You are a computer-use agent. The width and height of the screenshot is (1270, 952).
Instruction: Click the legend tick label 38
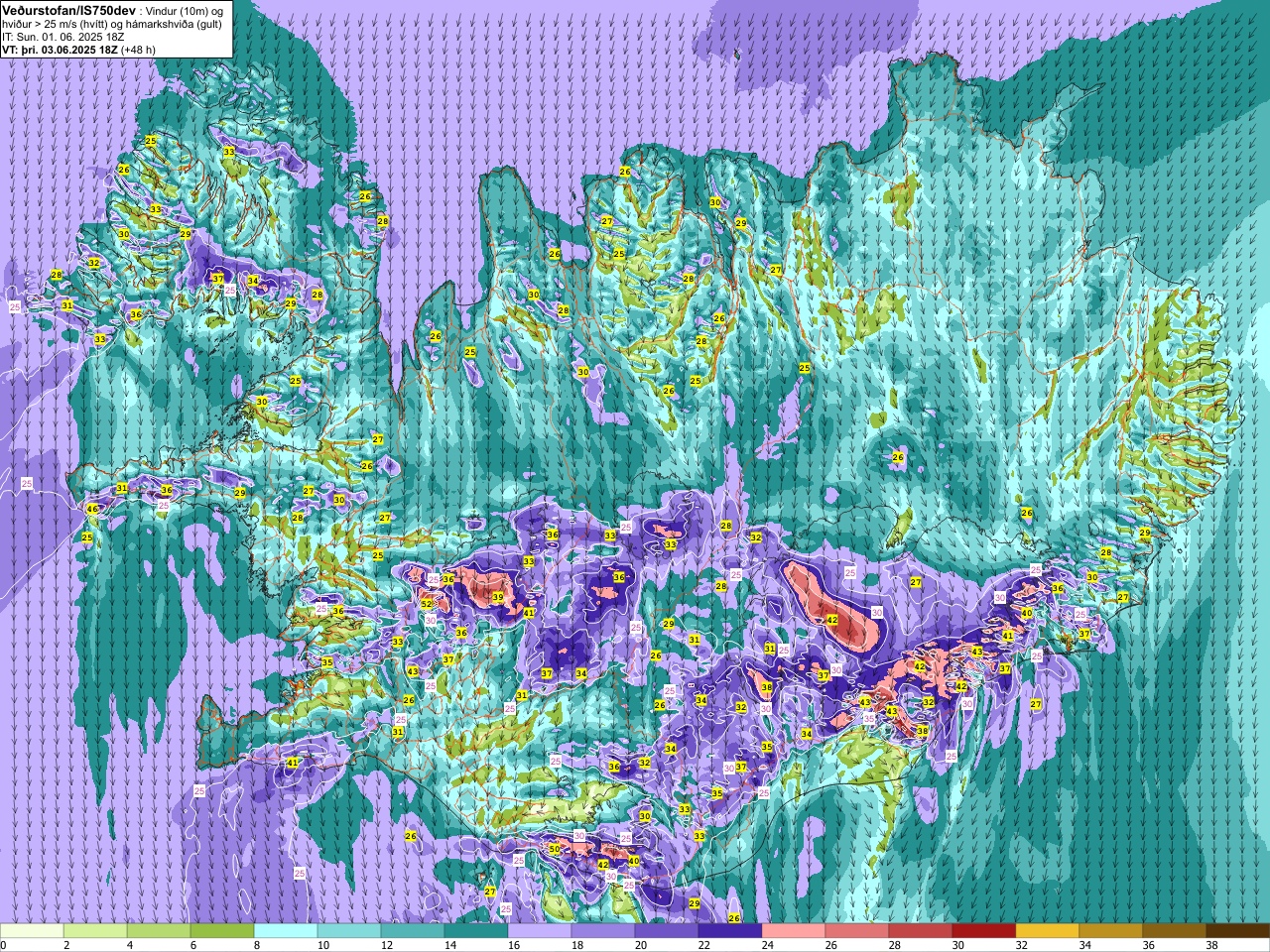(x=1211, y=945)
